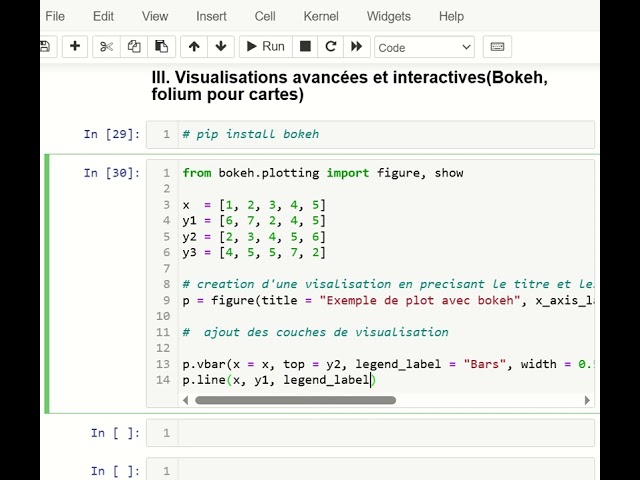Open the Cell menu
The width and height of the screenshot is (640, 480).
[x=265, y=16]
